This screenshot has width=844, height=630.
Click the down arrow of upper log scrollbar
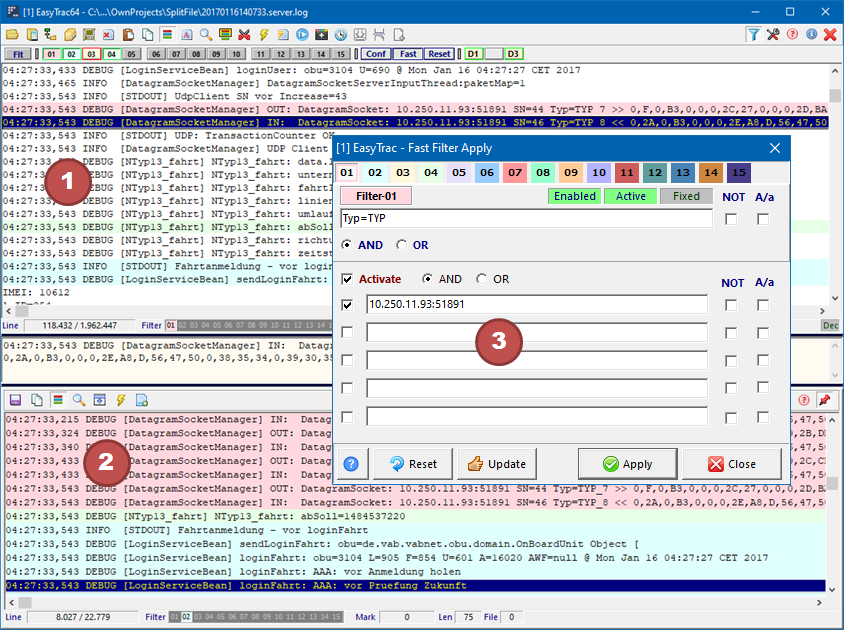tap(835, 298)
